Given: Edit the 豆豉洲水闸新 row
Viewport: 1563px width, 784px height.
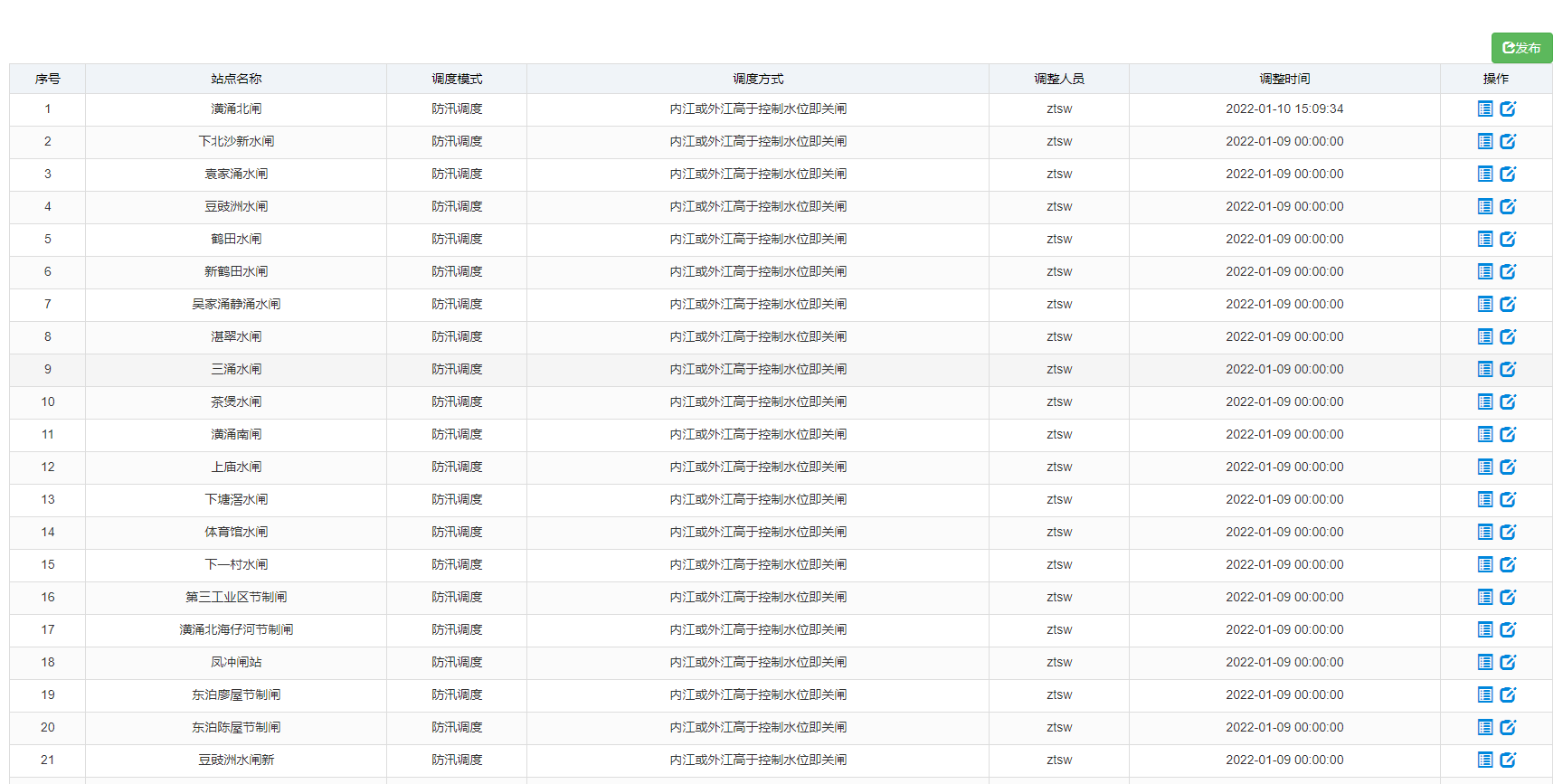Looking at the screenshot, I should pos(1508,760).
